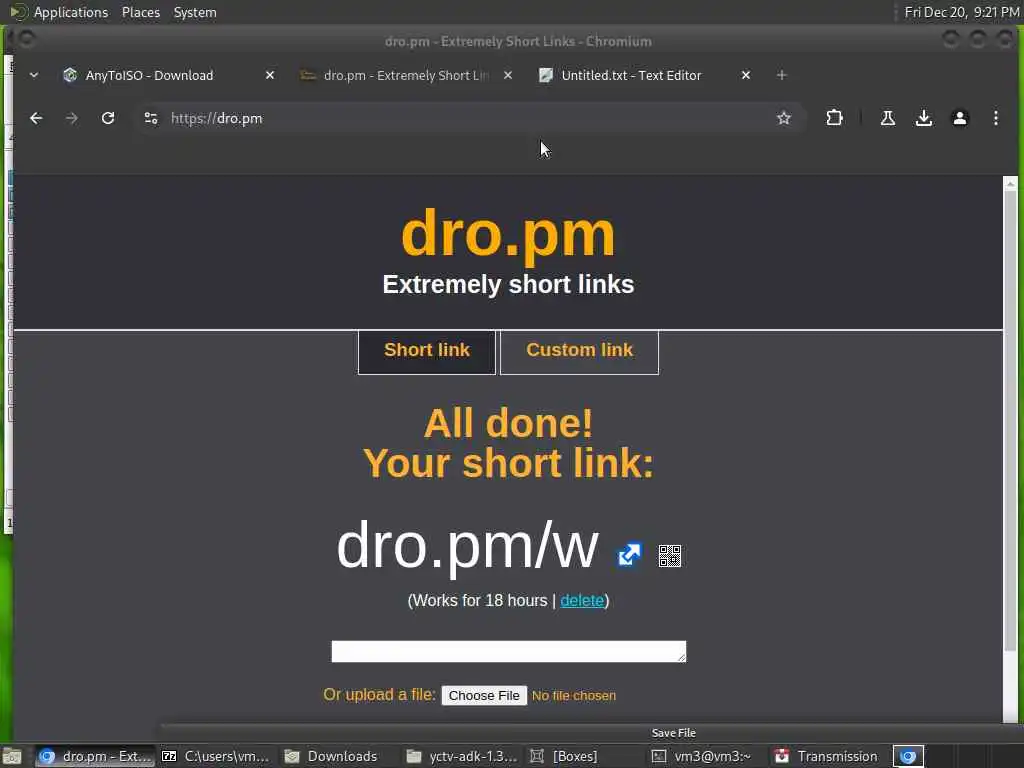Select the Short link tab
The width and height of the screenshot is (1024, 768).
click(427, 352)
